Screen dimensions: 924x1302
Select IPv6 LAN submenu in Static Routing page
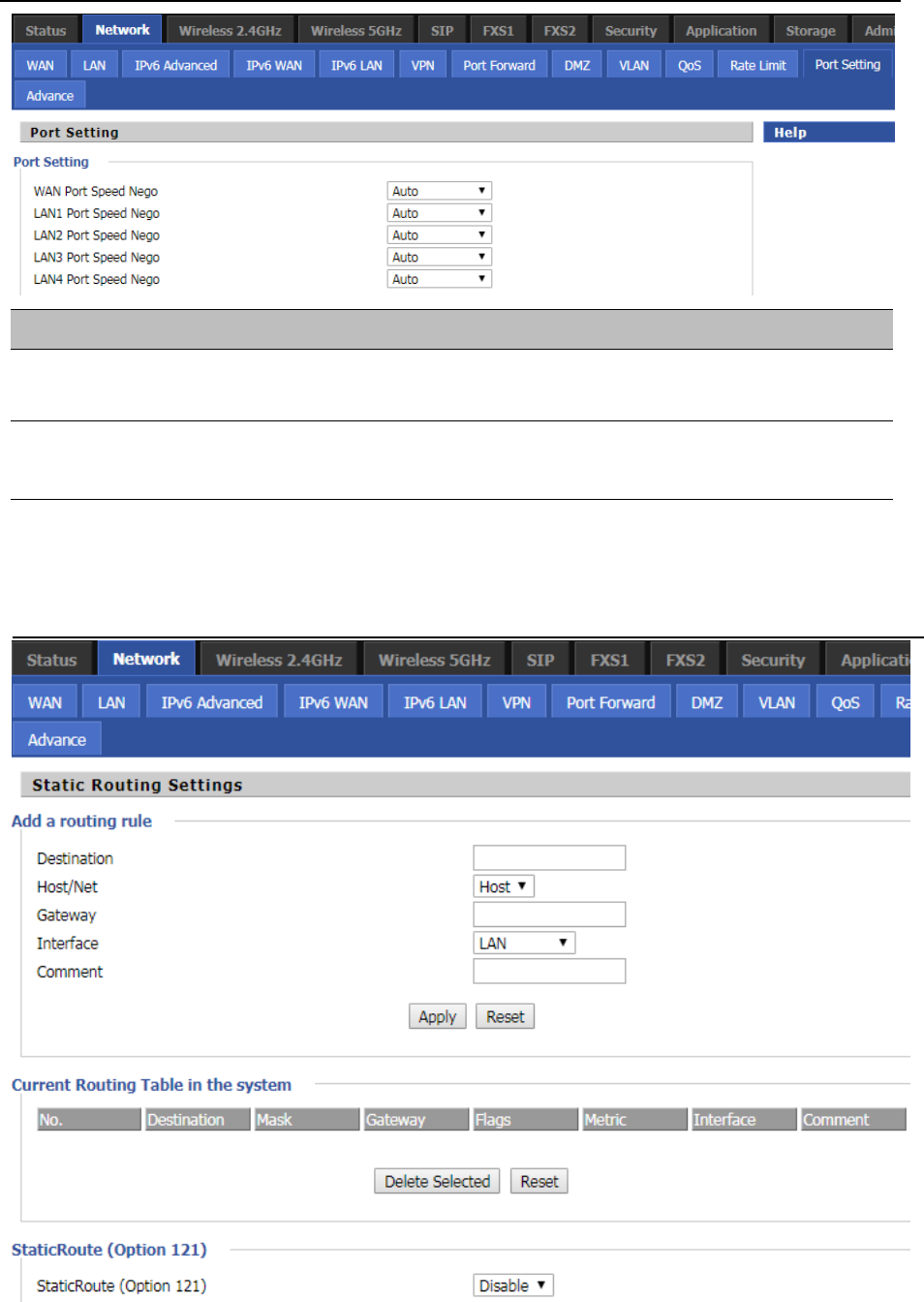click(435, 702)
